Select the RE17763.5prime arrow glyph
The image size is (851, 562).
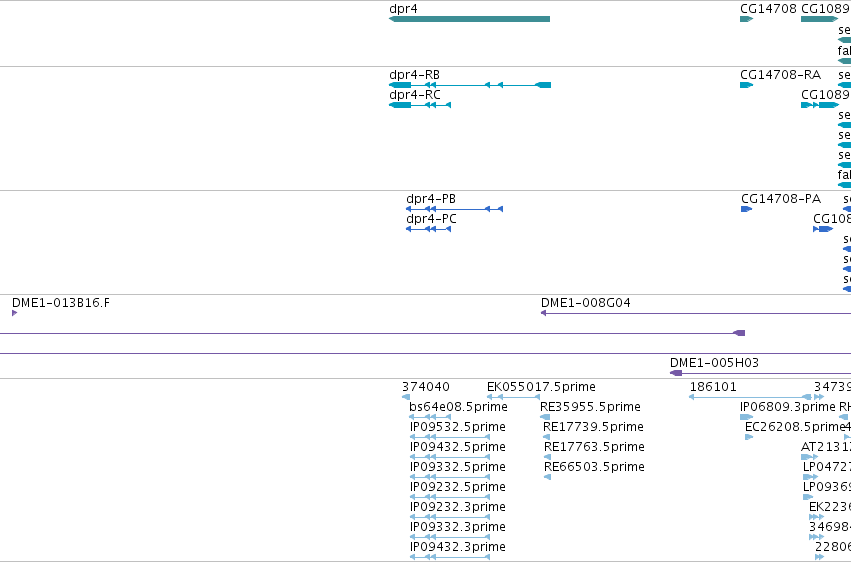tap(547, 457)
